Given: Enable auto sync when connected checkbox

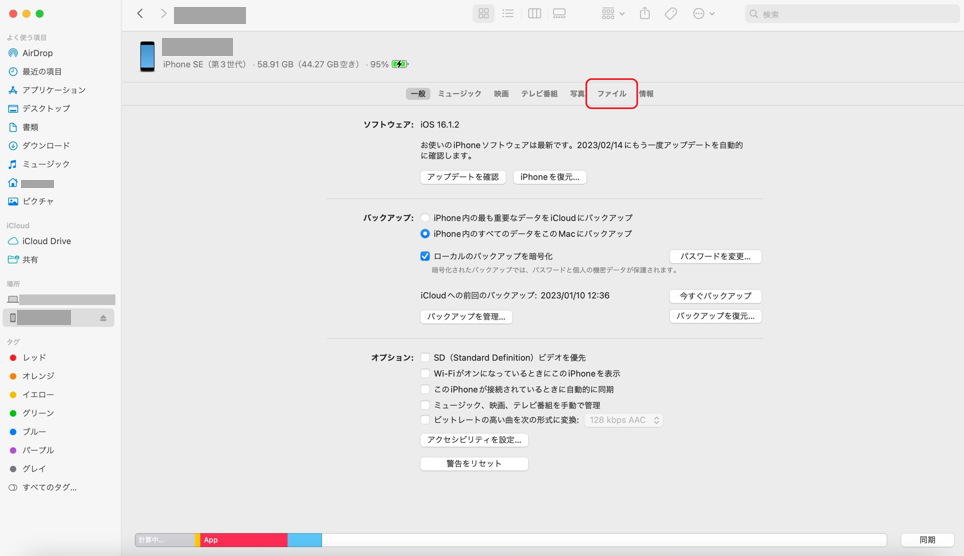Looking at the screenshot, I should (x=425, y=389).
